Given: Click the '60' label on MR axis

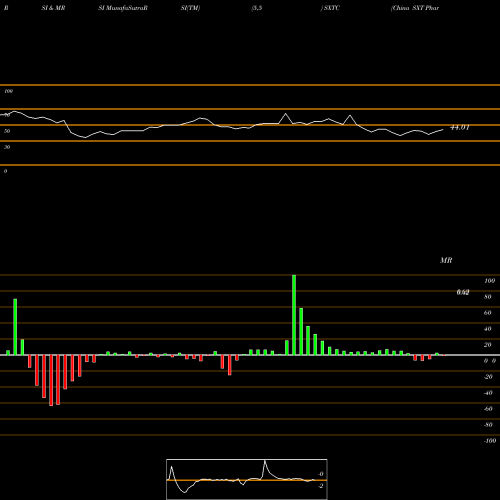Looking at the screenshot, I should point(488,313).
